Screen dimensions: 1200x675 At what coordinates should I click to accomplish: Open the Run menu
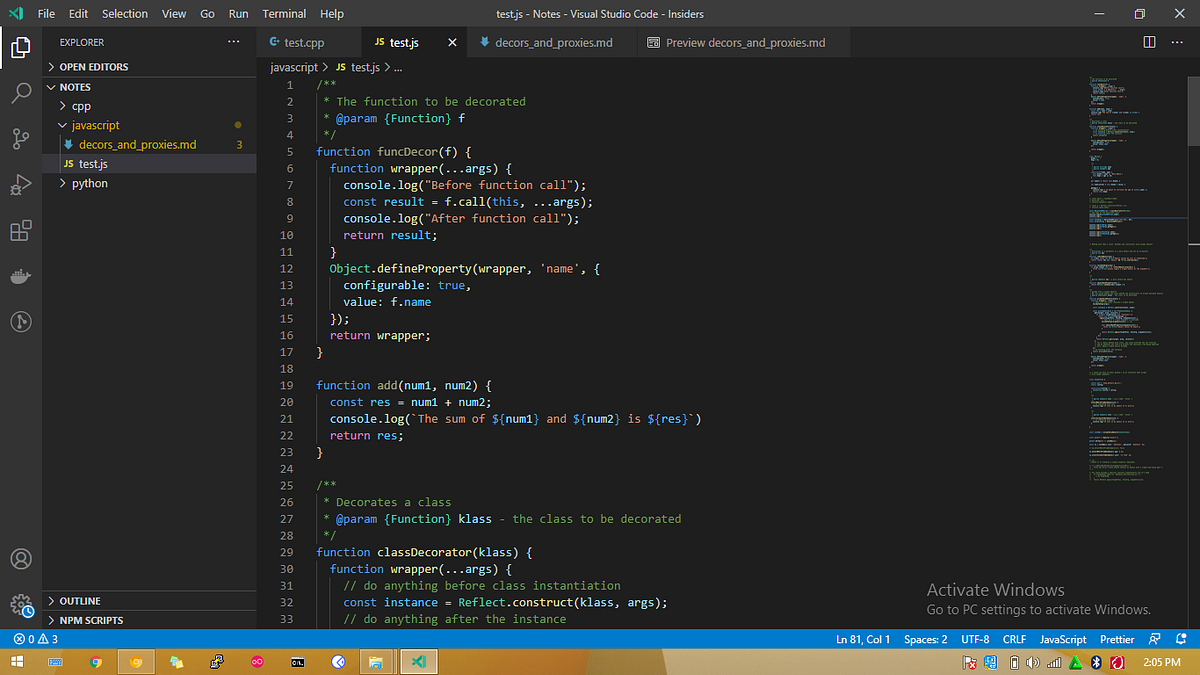pos(238,14)
